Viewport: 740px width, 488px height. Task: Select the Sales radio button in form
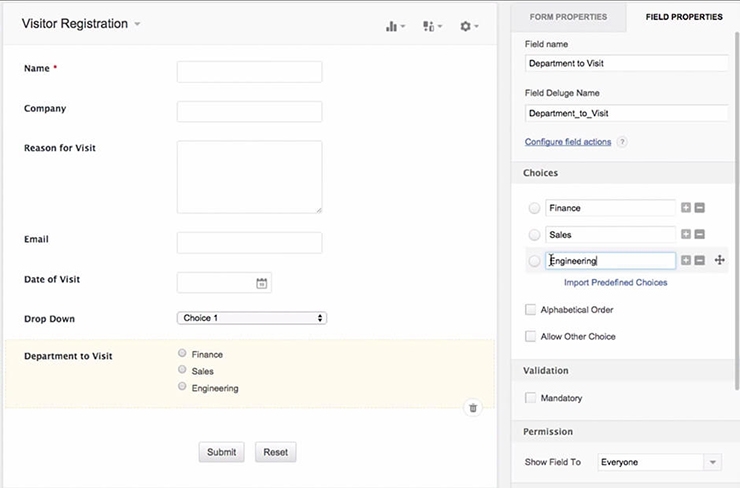(x=182, y=370)
